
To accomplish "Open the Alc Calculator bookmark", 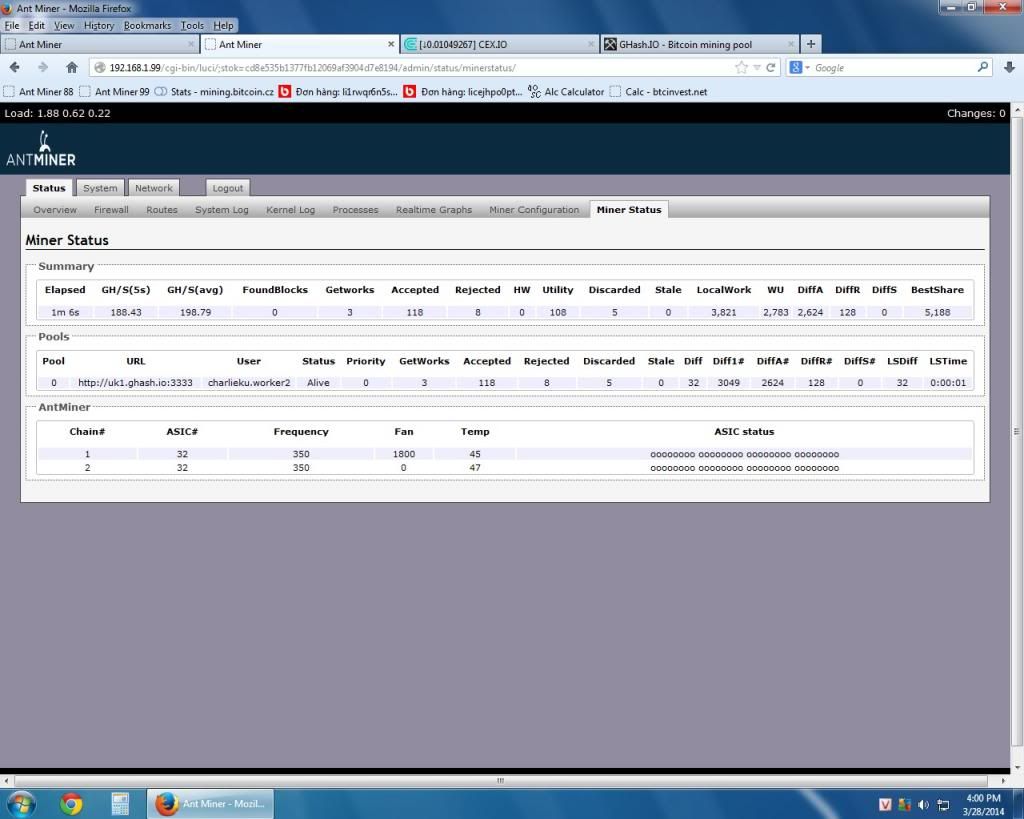I will pyautogui.click(x=566, y=92).
